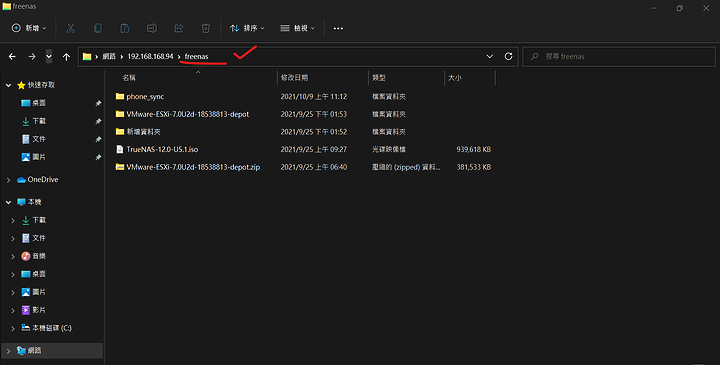This screenshot has height=365, width=720.
Task: Select the phone_sync folder
Action: point(145,96)
